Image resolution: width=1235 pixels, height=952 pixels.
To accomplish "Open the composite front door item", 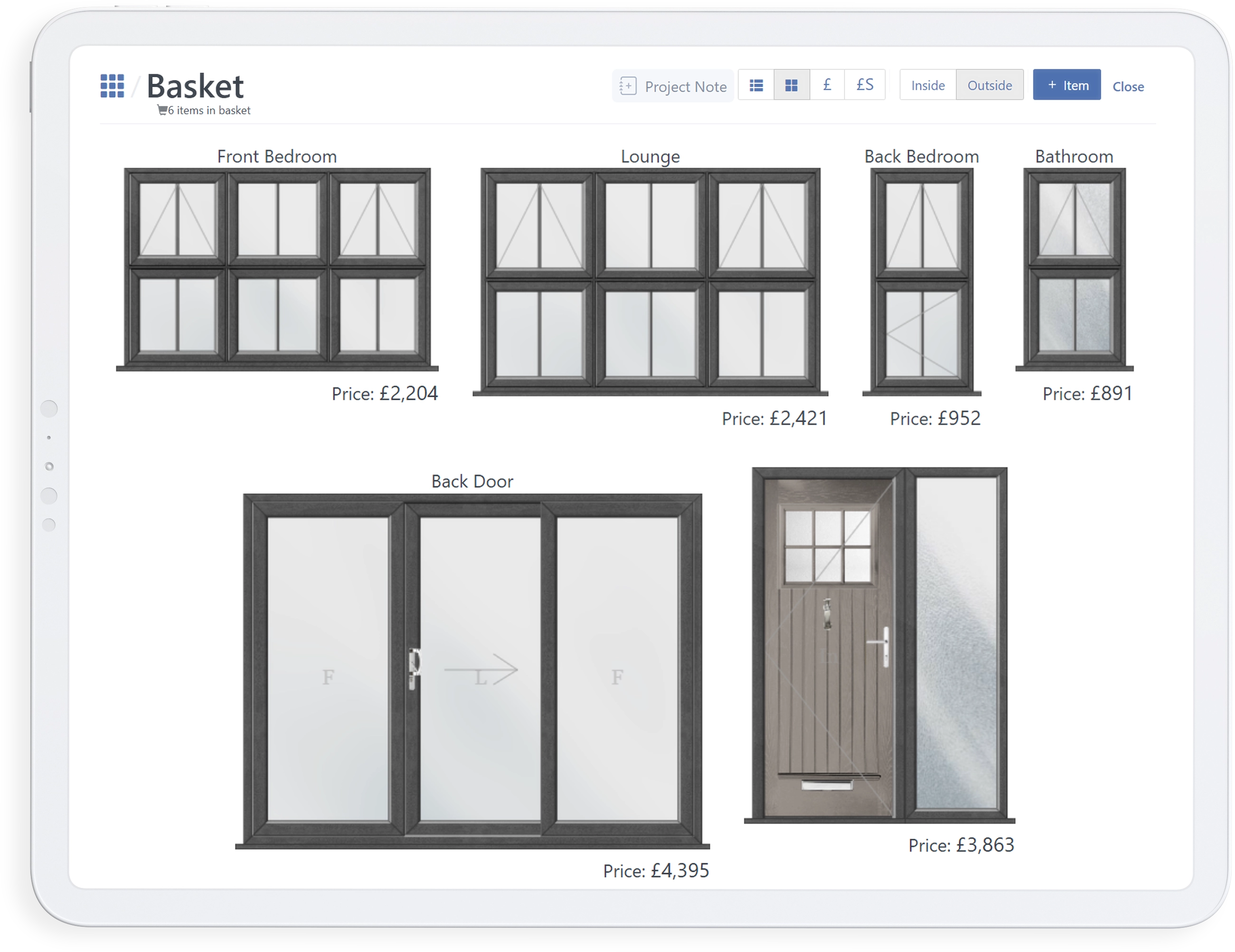I will 879,645.
